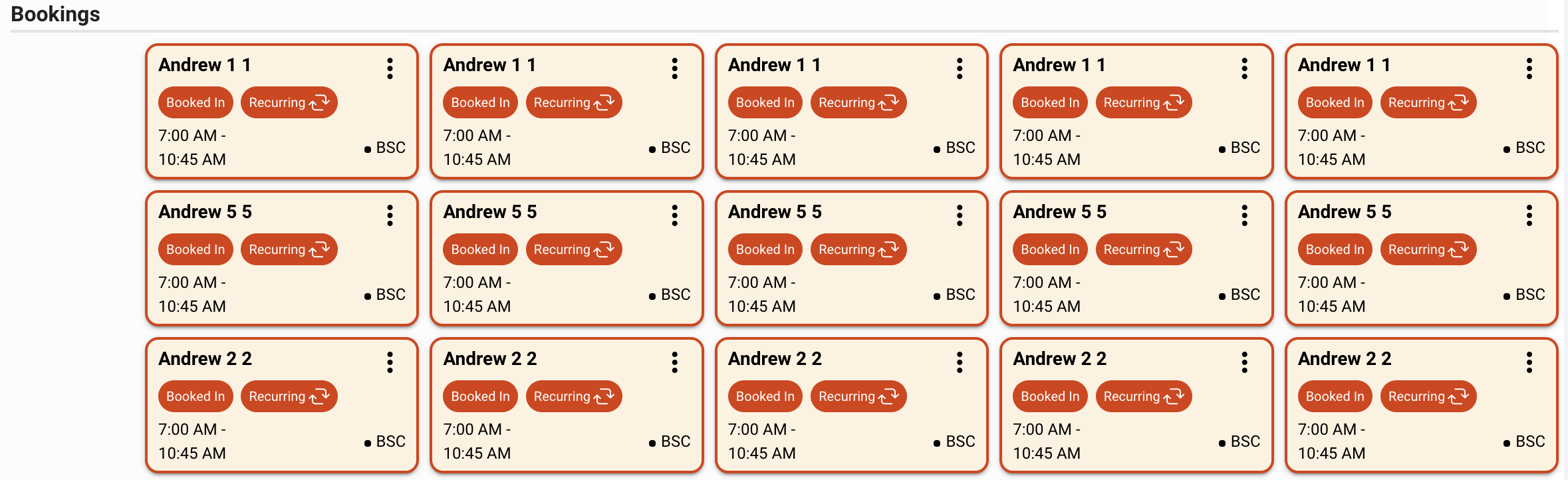Image resolution: width=1568 pixels, height=480 pixels.
Task: Toggle the Booked In status on Andrew 1 1
Action: (195, 102)
